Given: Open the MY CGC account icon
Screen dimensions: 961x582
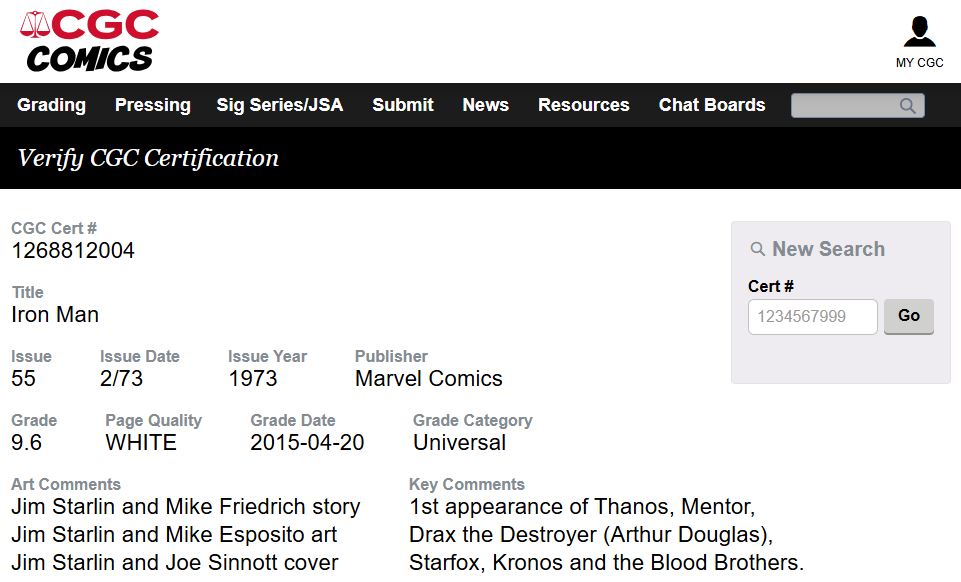Looking at the screenshot, I should tap(919, 32).
